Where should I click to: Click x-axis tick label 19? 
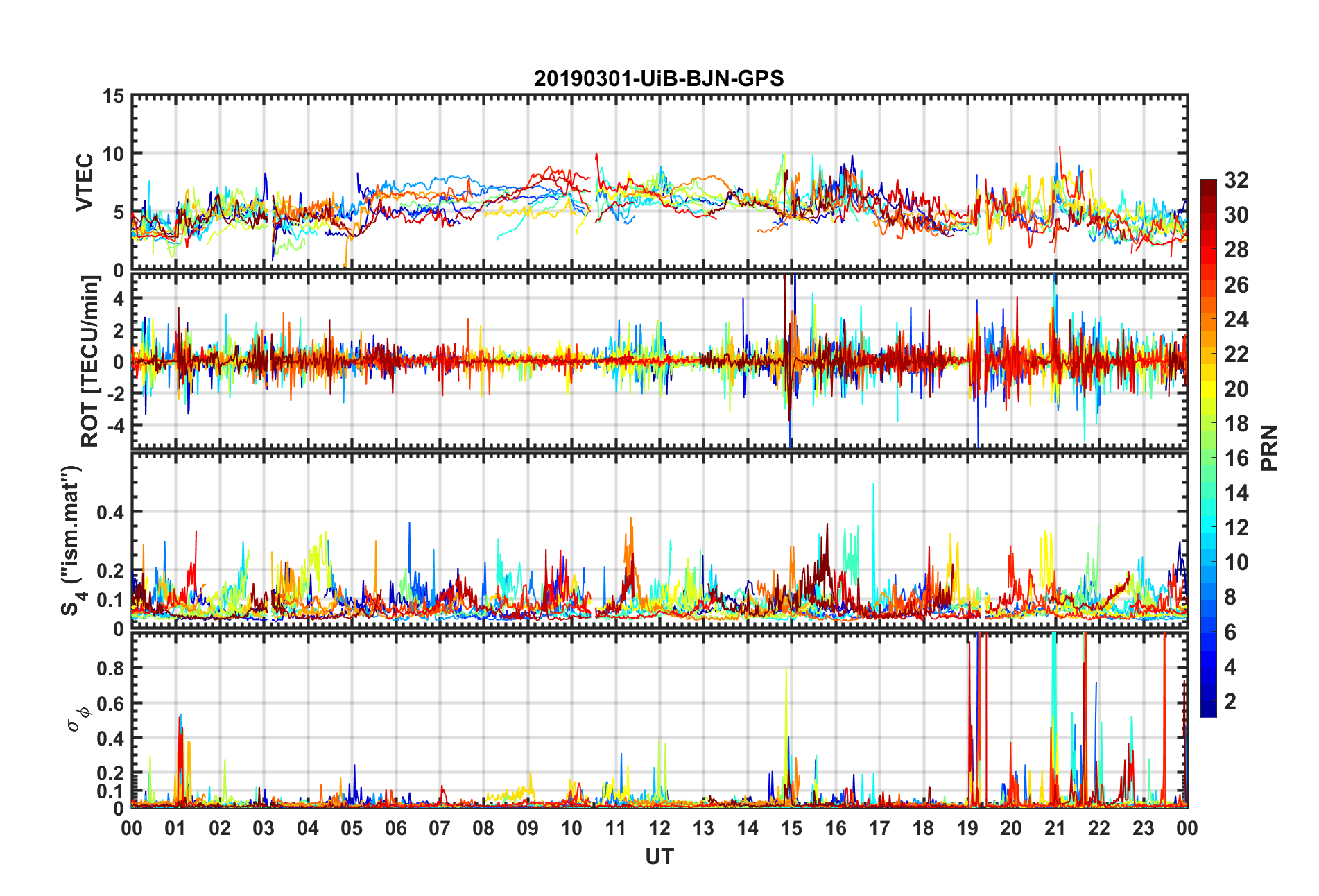coord(967,828)
